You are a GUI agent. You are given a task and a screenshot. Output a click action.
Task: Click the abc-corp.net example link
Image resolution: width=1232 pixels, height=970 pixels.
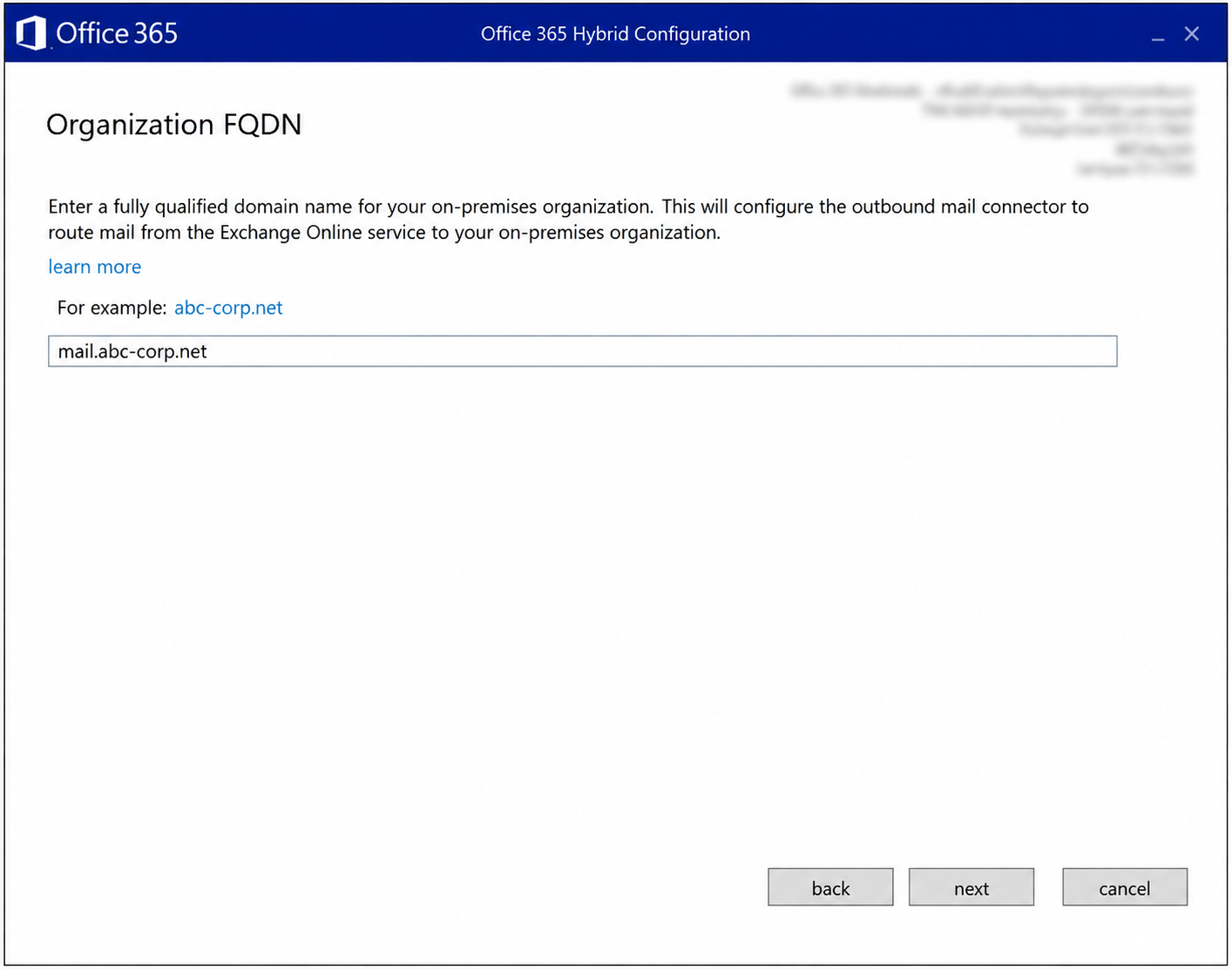point(228,308)
